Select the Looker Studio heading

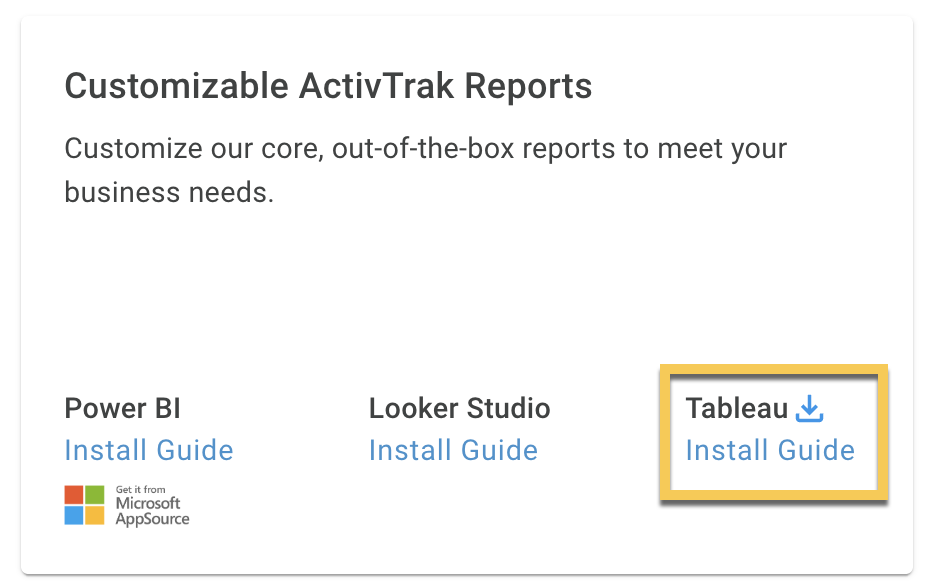coord(459,409)
